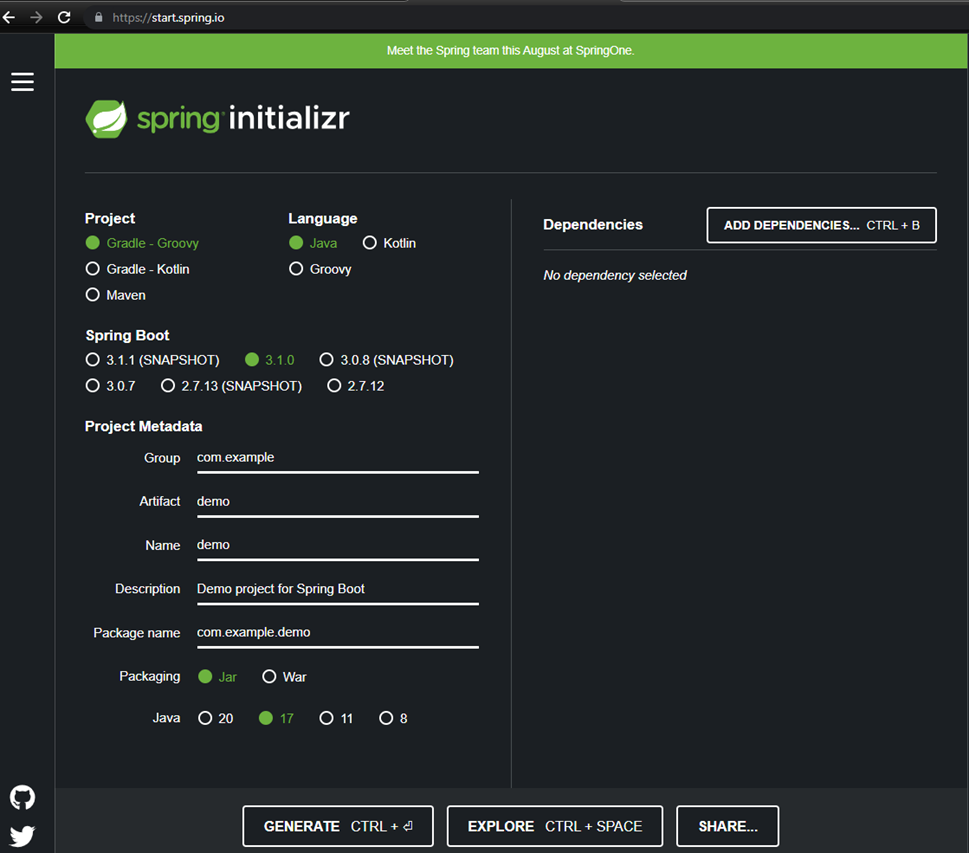Click the padlock site security icon
This screenshot has height=853, width=969.
(x=98, y=17)
